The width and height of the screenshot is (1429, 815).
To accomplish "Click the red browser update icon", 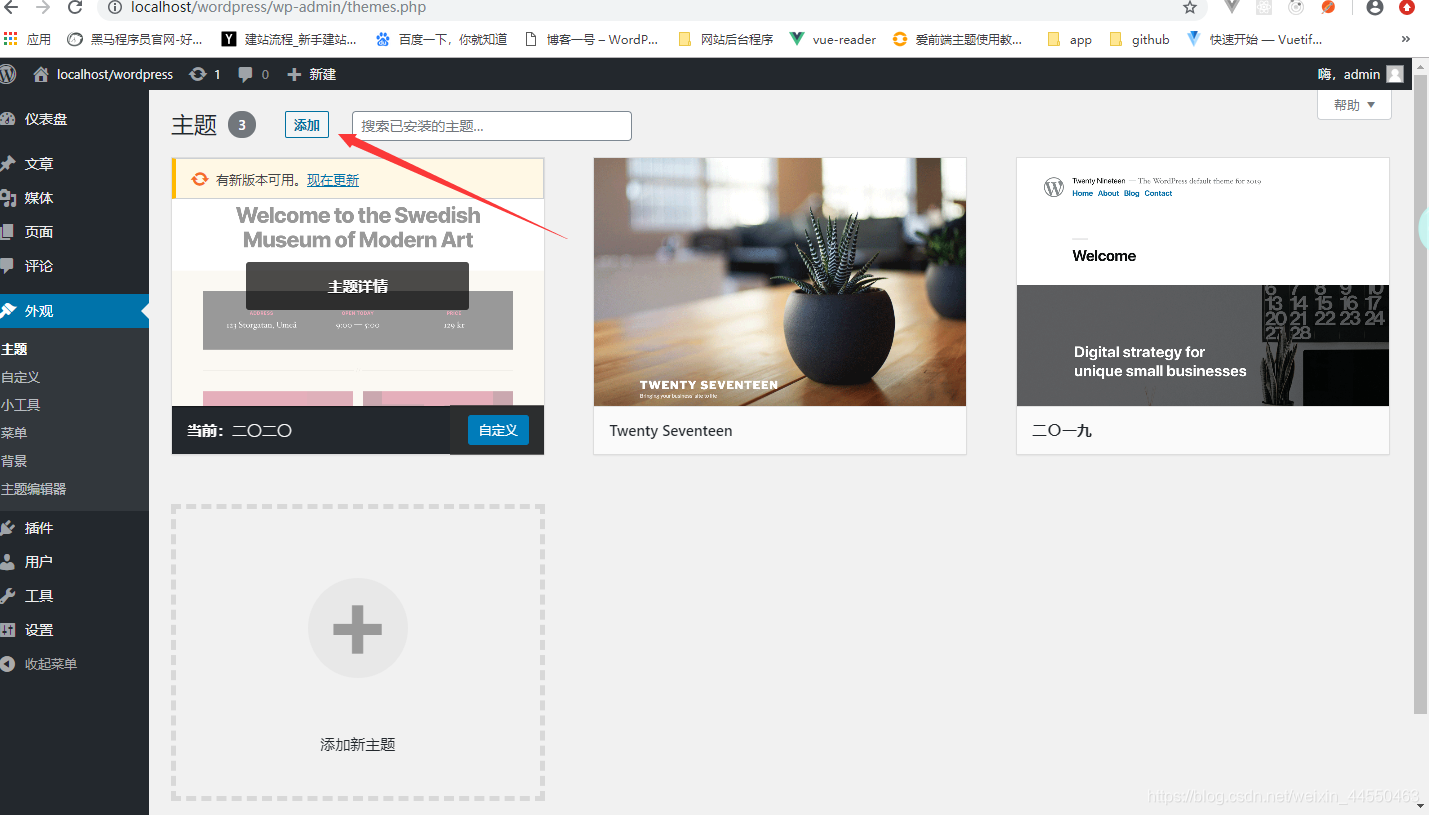I will [x=1407, y=8].
